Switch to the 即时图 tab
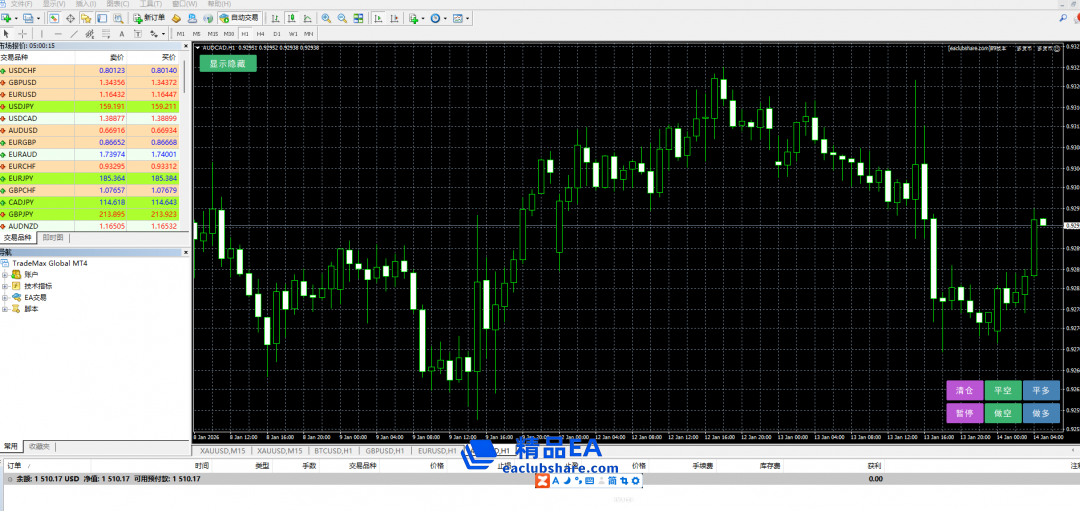Screen dimensions: 1080x511 tap(53, 238)
